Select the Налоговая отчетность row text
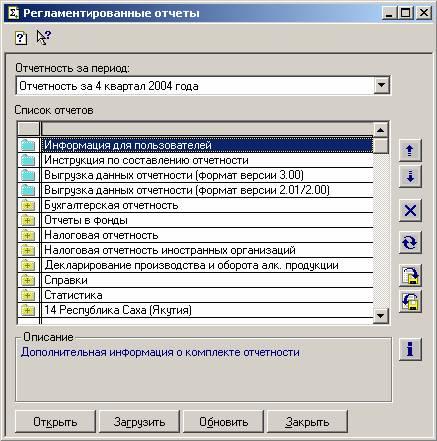 tap(101, 235)
